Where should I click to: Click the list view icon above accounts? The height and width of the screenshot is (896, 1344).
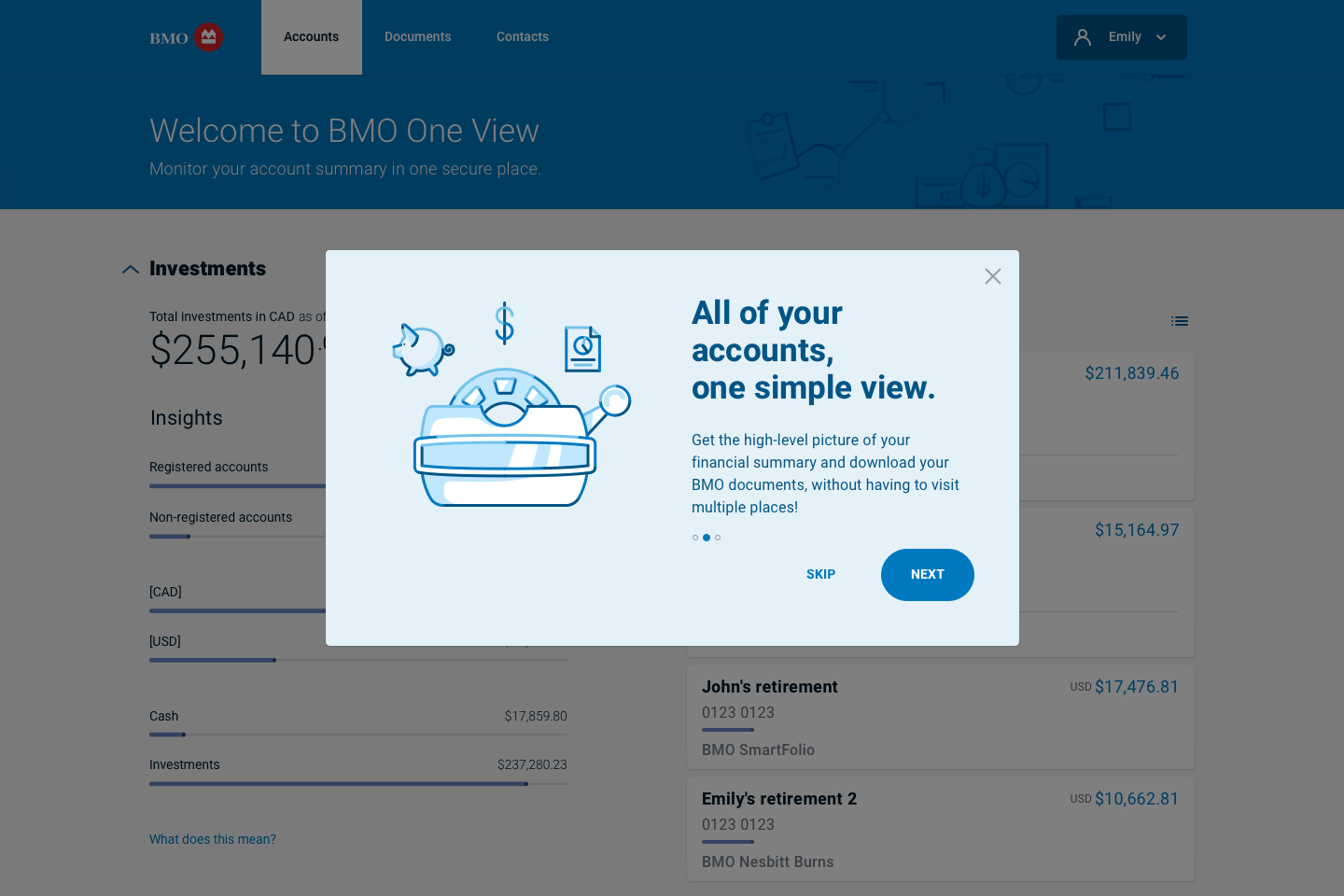[1180, 321]
